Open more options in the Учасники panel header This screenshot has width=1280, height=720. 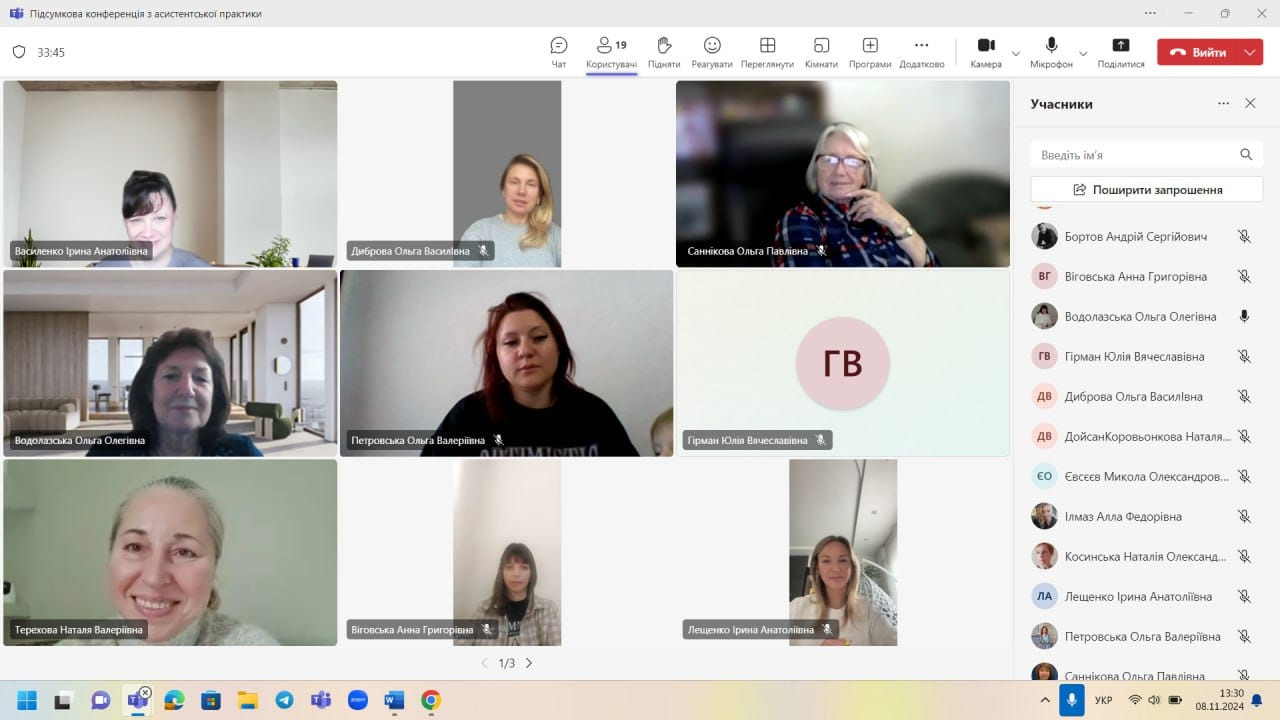(x=1223, y=103)
